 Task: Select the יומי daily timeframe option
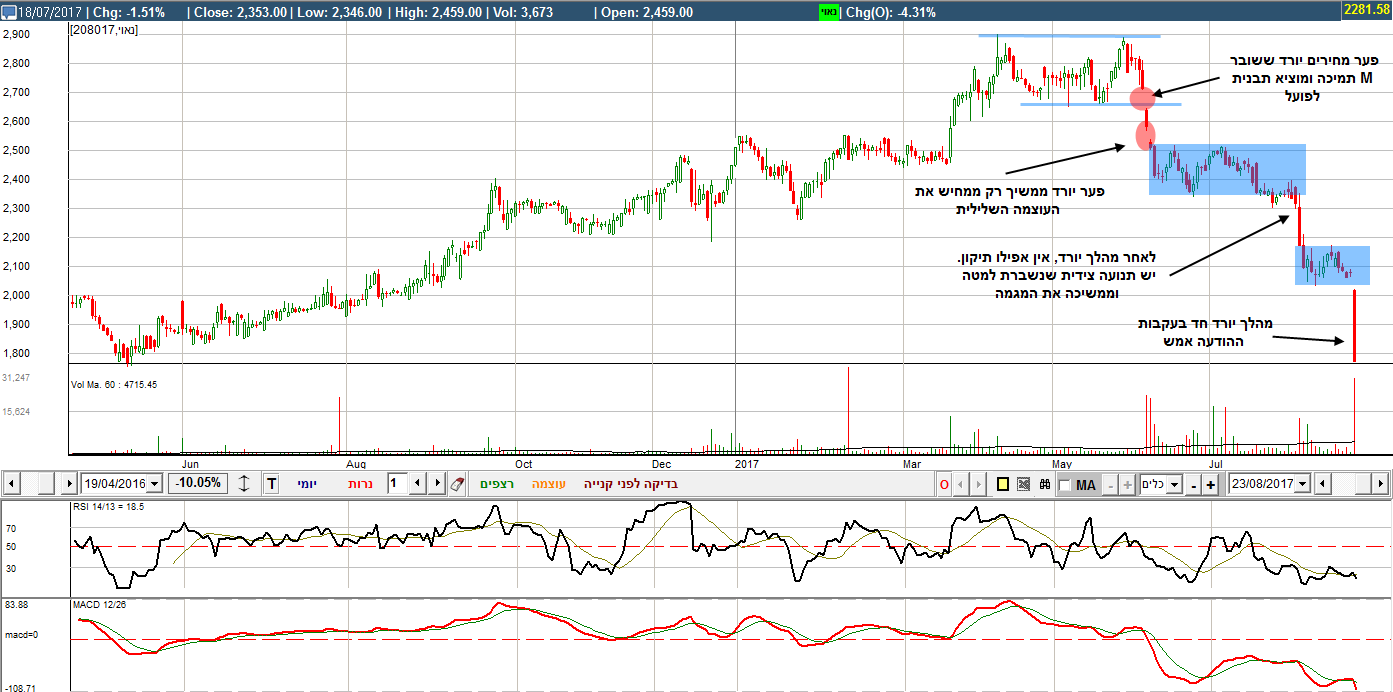(306, 484)
